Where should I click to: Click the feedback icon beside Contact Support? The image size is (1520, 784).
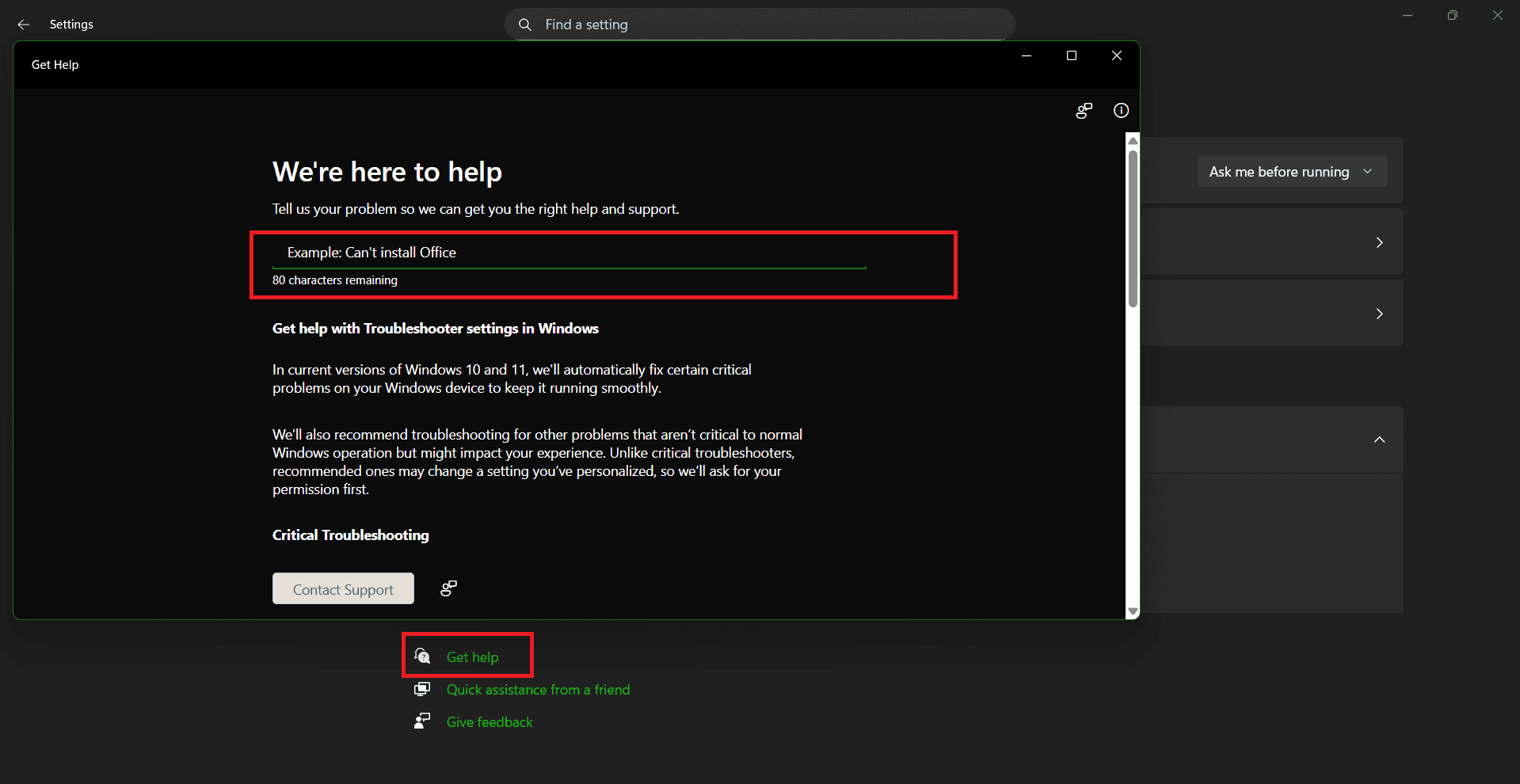pyautogui.click(x=448, y=588)
